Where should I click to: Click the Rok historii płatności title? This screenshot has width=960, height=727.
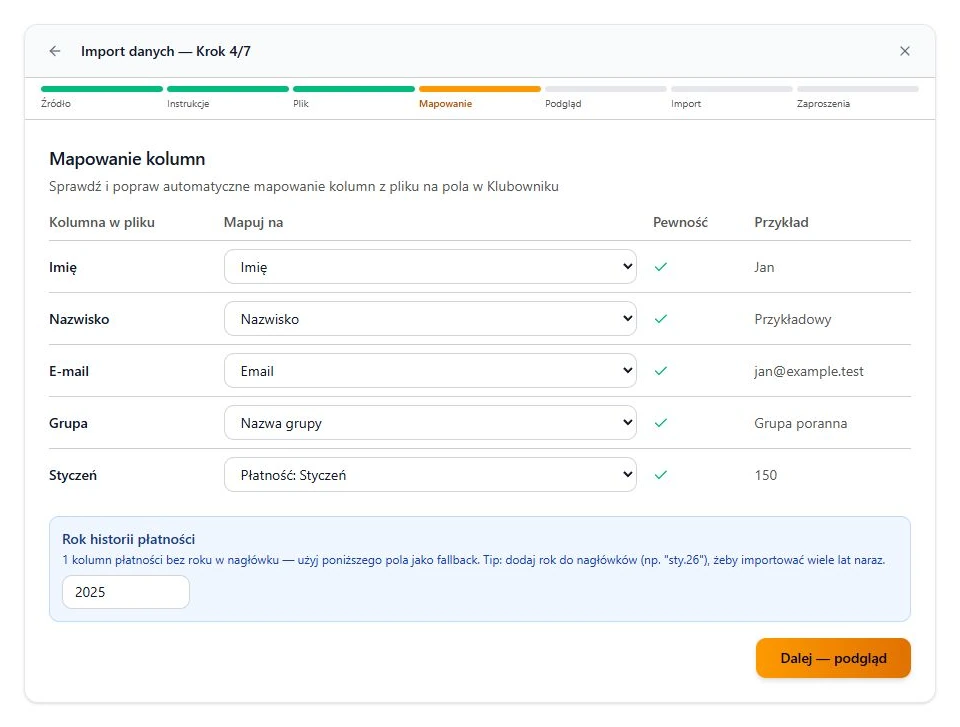tap(129, 539)
